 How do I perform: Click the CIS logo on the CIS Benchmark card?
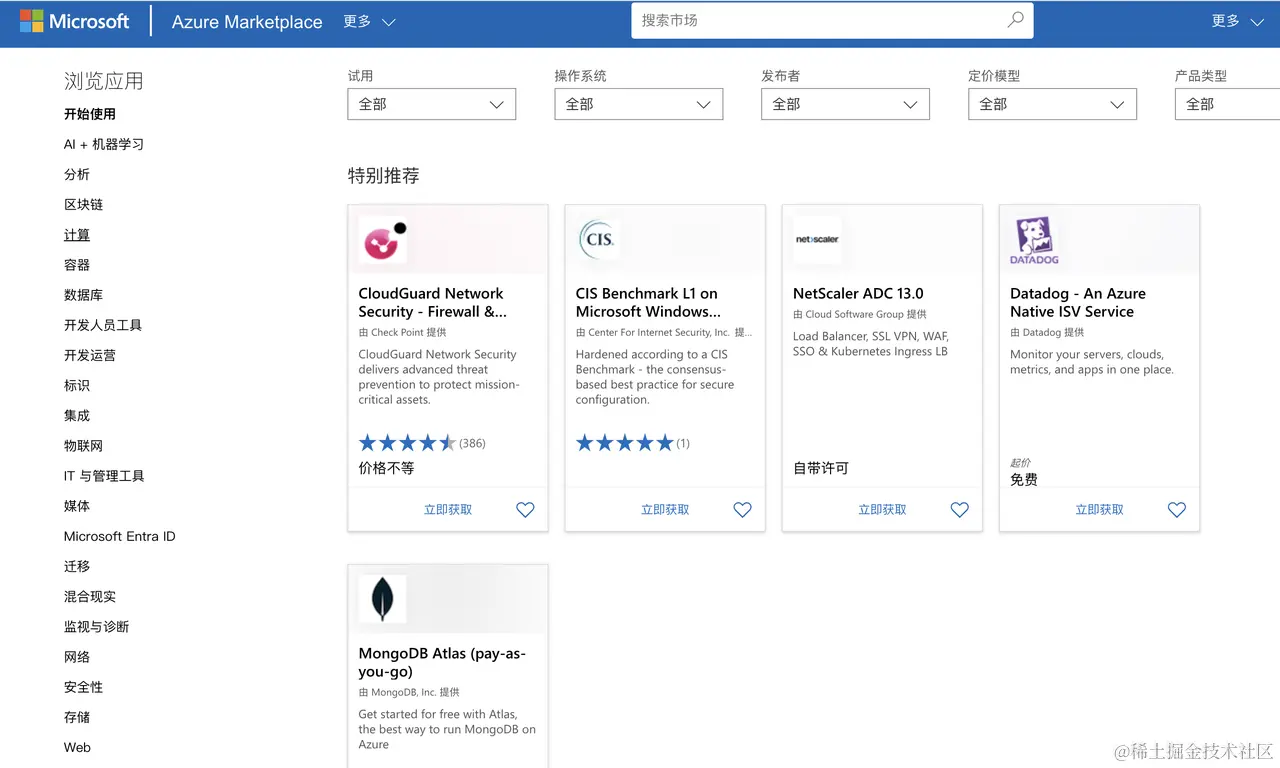pos(598,239)
